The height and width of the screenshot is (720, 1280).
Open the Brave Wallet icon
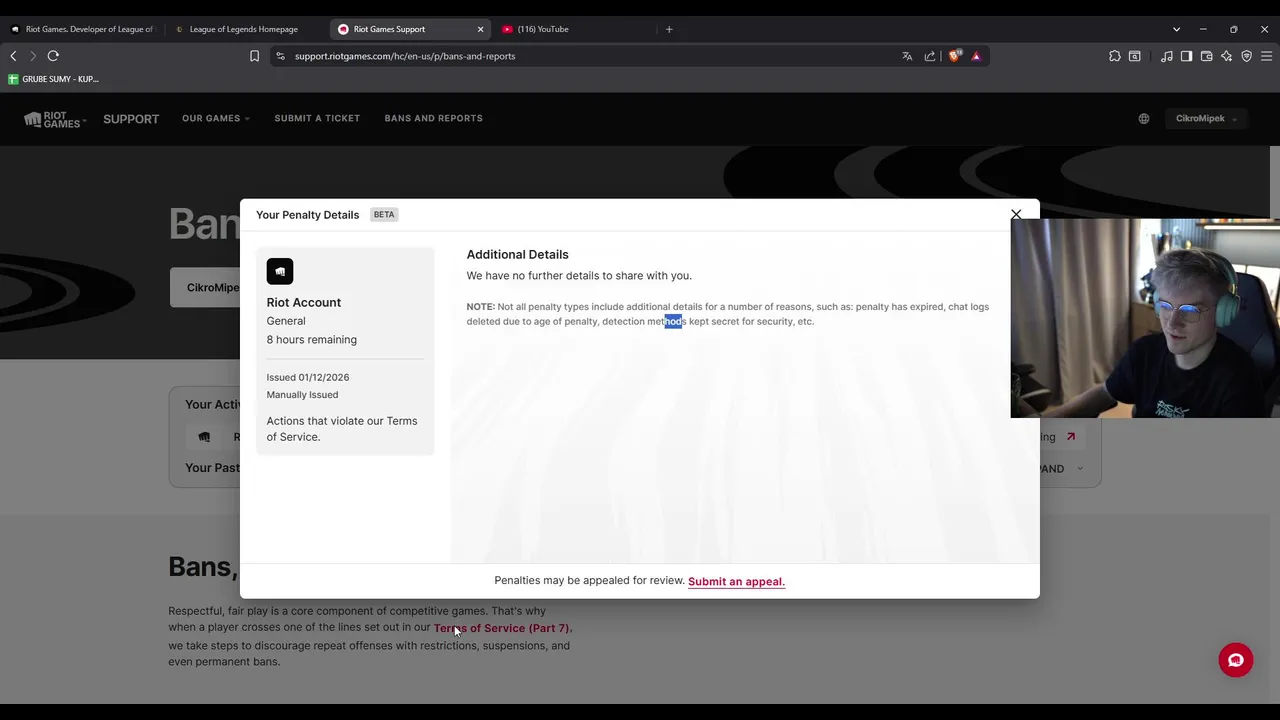[x=1206, y=56]
